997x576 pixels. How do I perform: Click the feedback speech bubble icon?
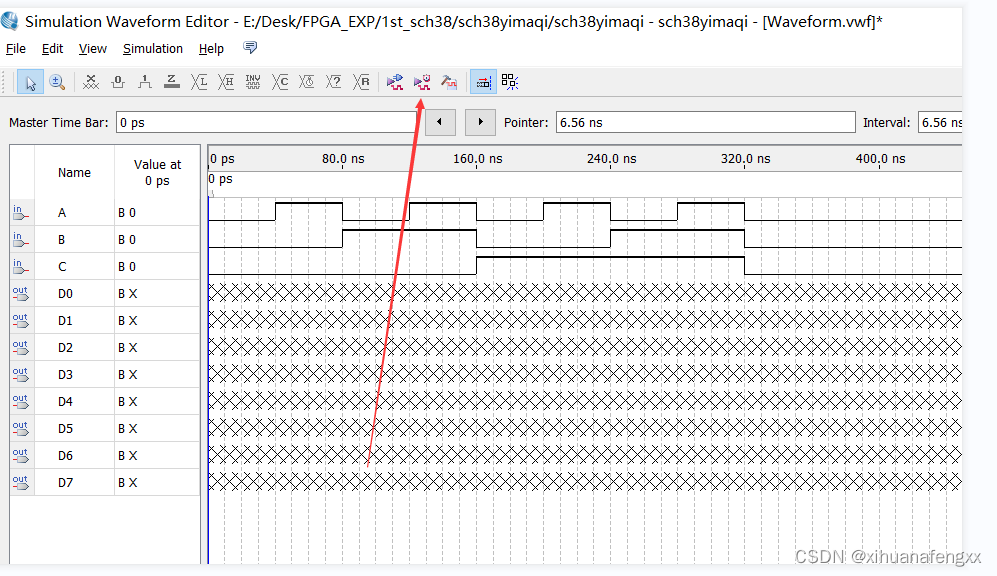coord(251,48)
